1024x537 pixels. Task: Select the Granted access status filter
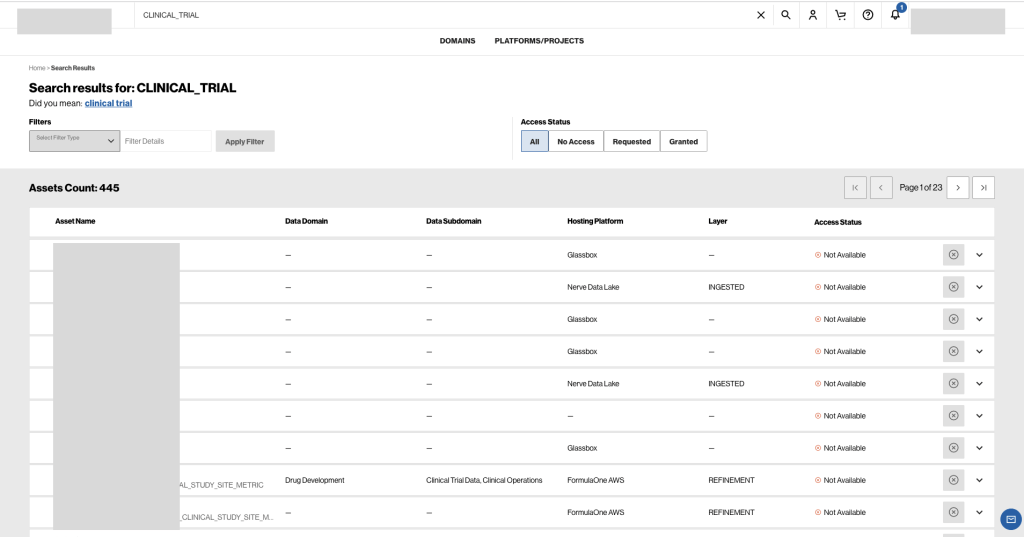(683, 142)
